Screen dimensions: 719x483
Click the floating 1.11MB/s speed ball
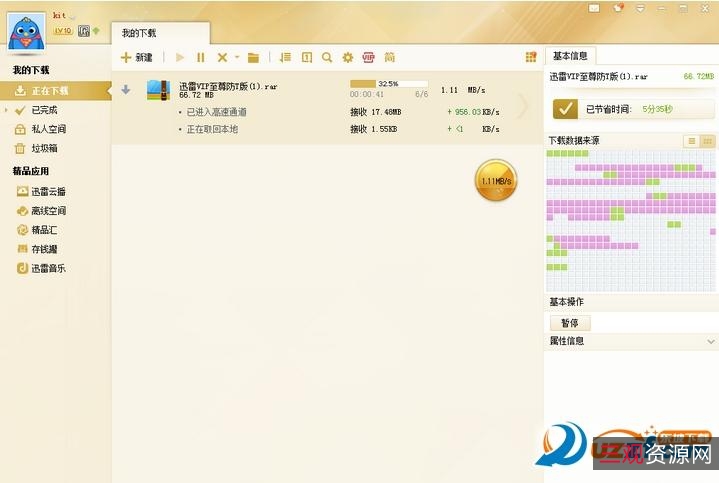[x=496, y=181]
